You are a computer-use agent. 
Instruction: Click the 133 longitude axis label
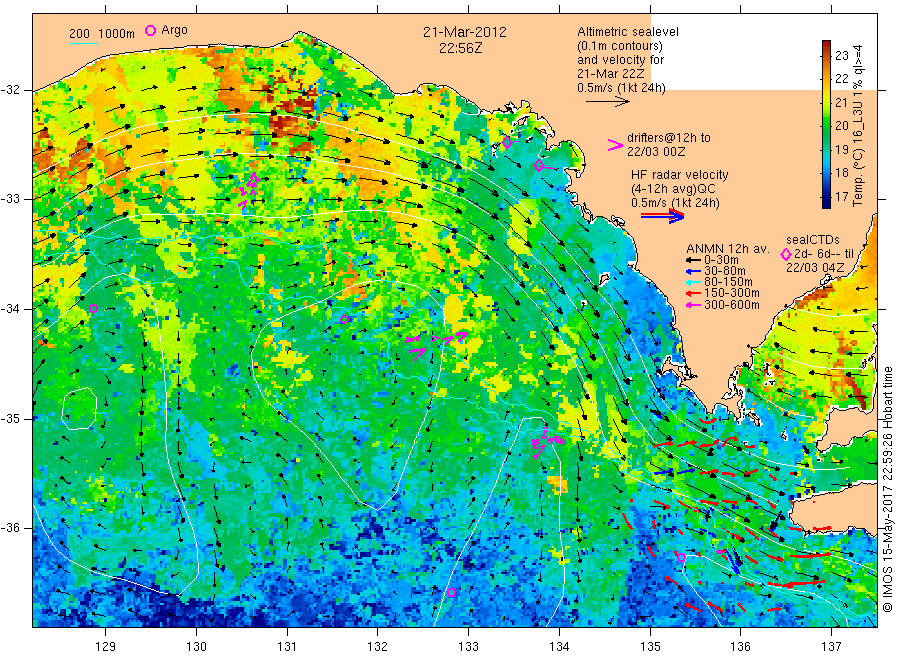pyautogui.click(x=468, y=646)
